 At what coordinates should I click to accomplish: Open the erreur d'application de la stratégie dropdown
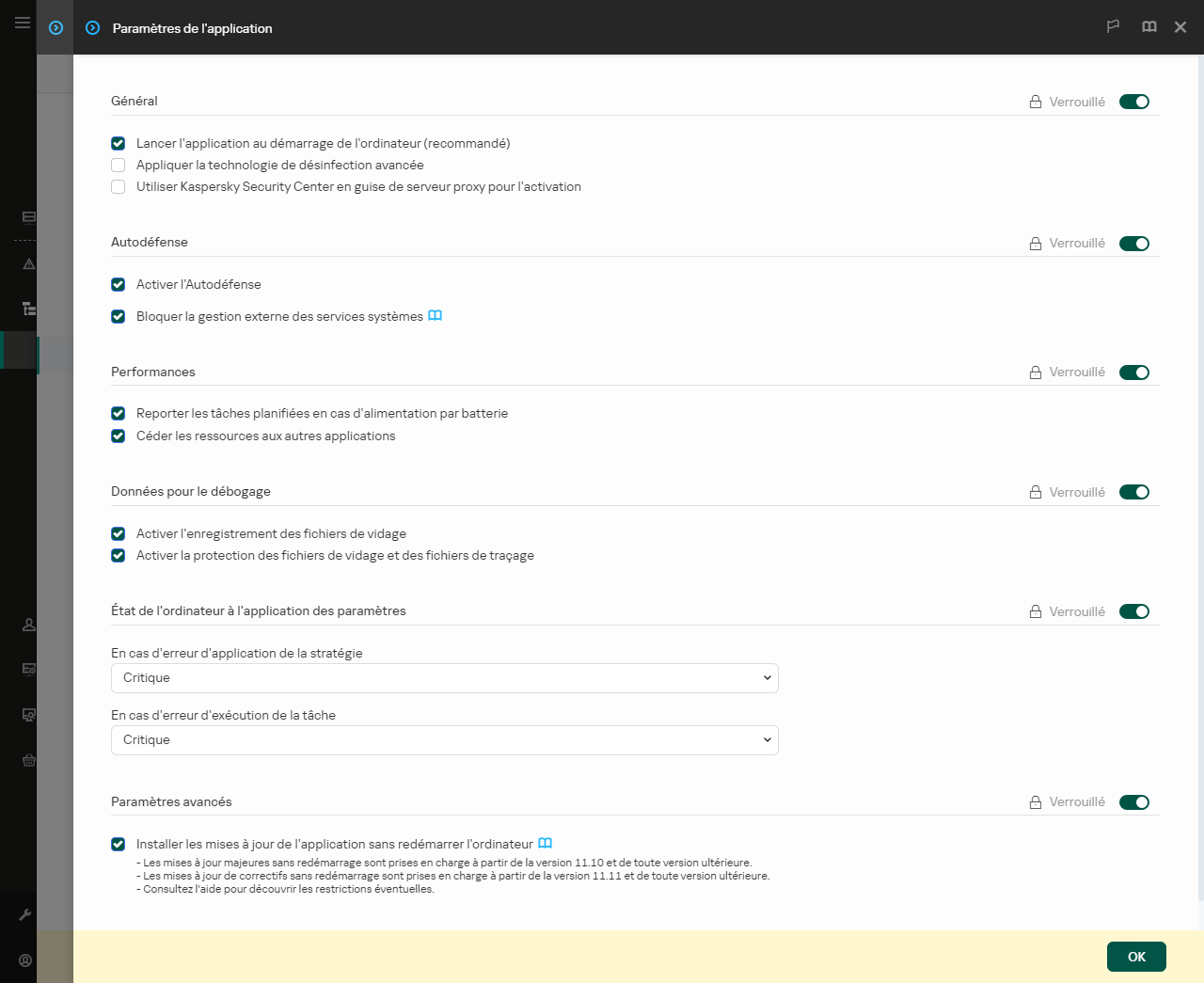point(444,677)
